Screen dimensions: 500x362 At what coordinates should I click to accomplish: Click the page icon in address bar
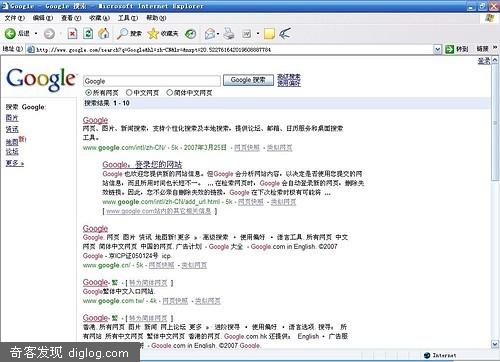click(31, 49)
